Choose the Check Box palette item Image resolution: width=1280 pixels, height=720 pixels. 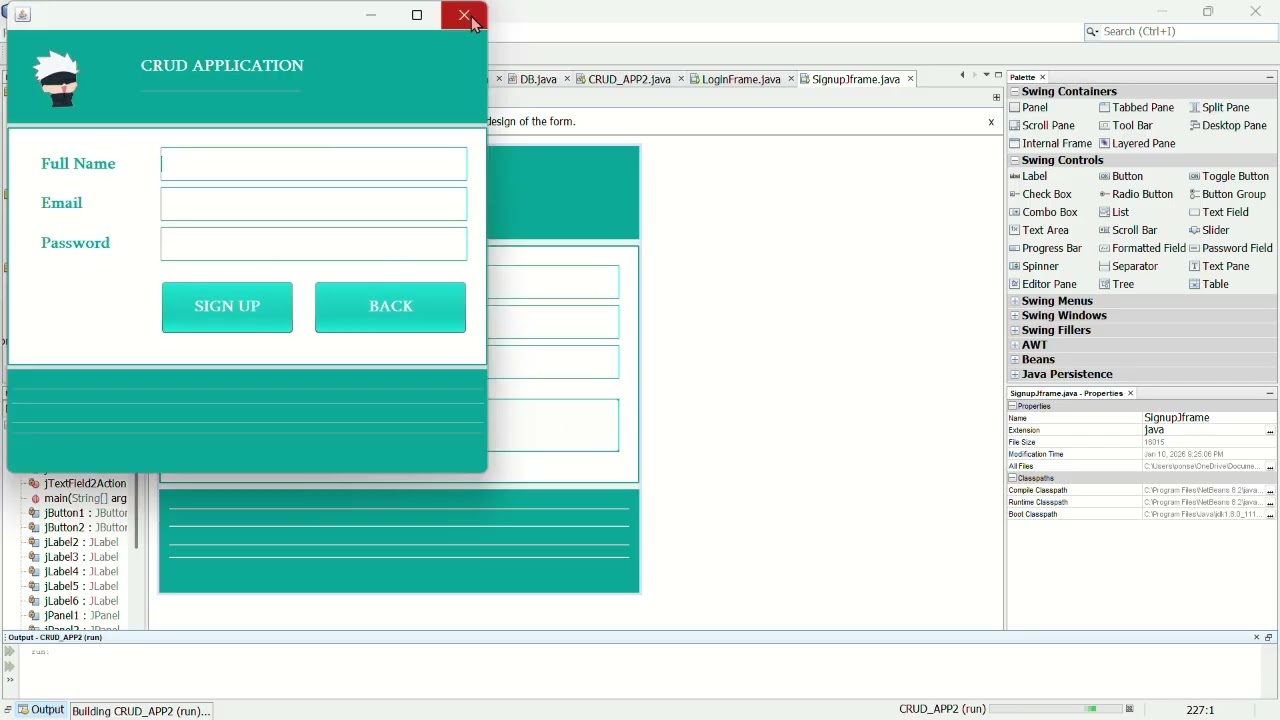click(1041, 195)
